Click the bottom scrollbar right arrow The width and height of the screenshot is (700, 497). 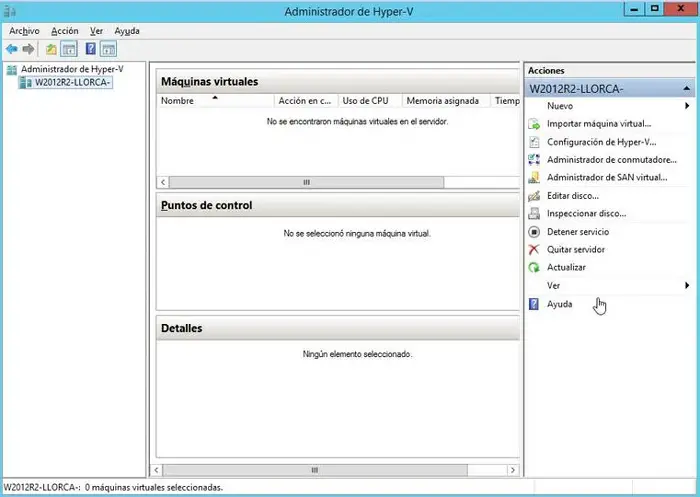pos(513,470)
